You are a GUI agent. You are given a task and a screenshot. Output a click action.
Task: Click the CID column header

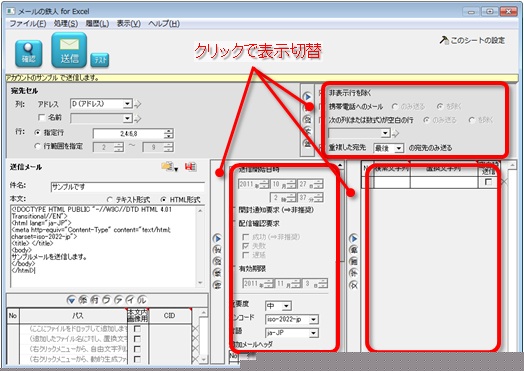[169, 316]
